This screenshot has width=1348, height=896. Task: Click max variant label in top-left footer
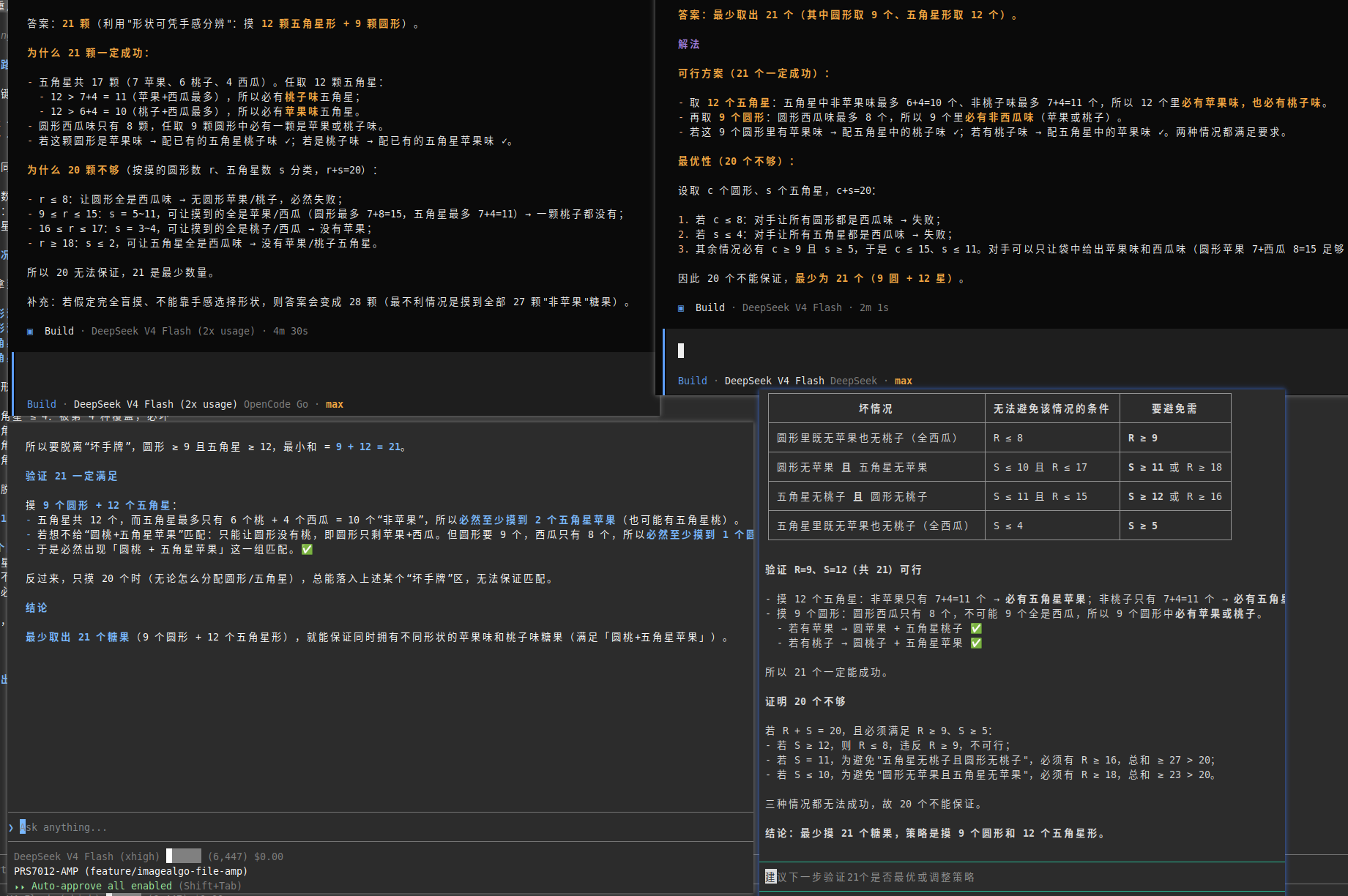tap(335, 404)
